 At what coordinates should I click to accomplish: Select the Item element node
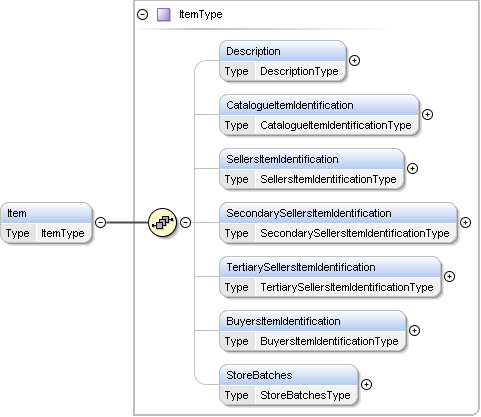[x=46, y=223]
